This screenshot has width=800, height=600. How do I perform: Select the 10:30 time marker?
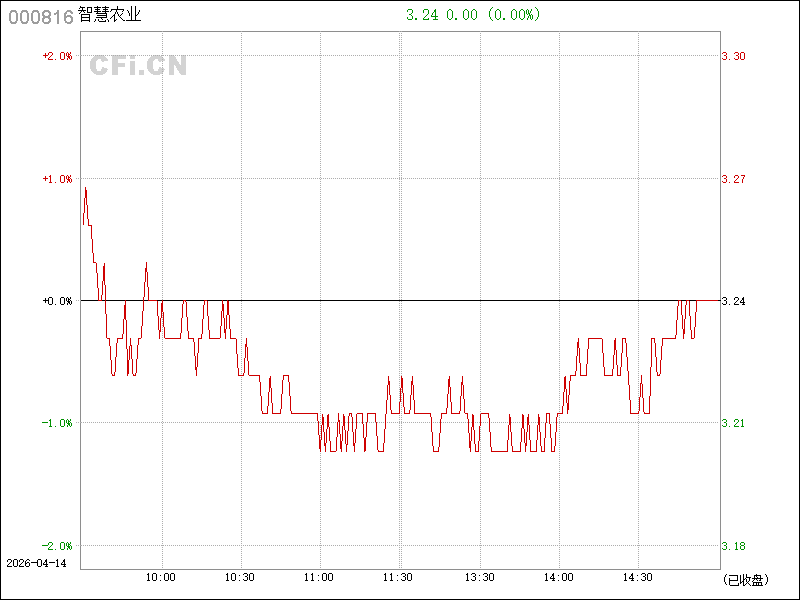(x=240, y=577)
